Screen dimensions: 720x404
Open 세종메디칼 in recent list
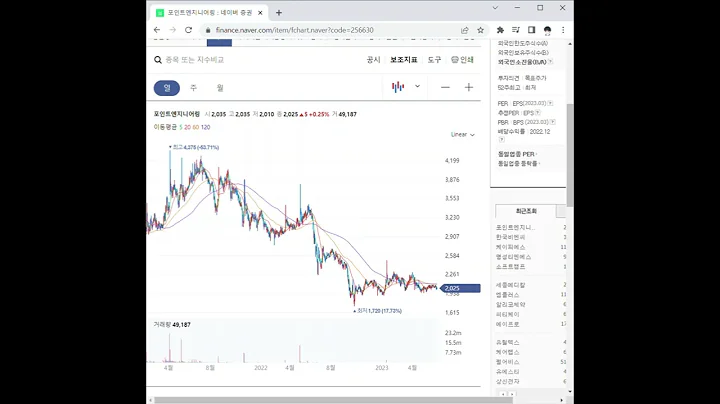[x=510, y=285]
